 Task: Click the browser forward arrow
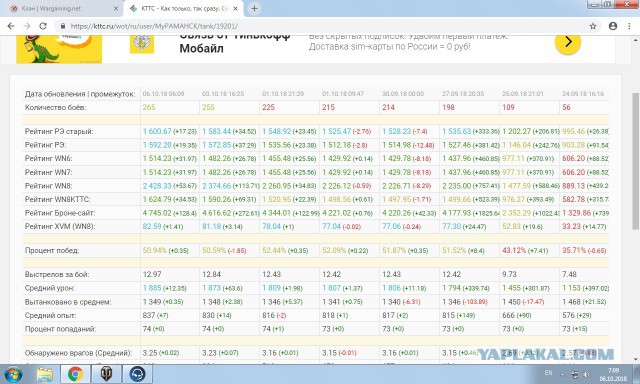pos(27,26)
